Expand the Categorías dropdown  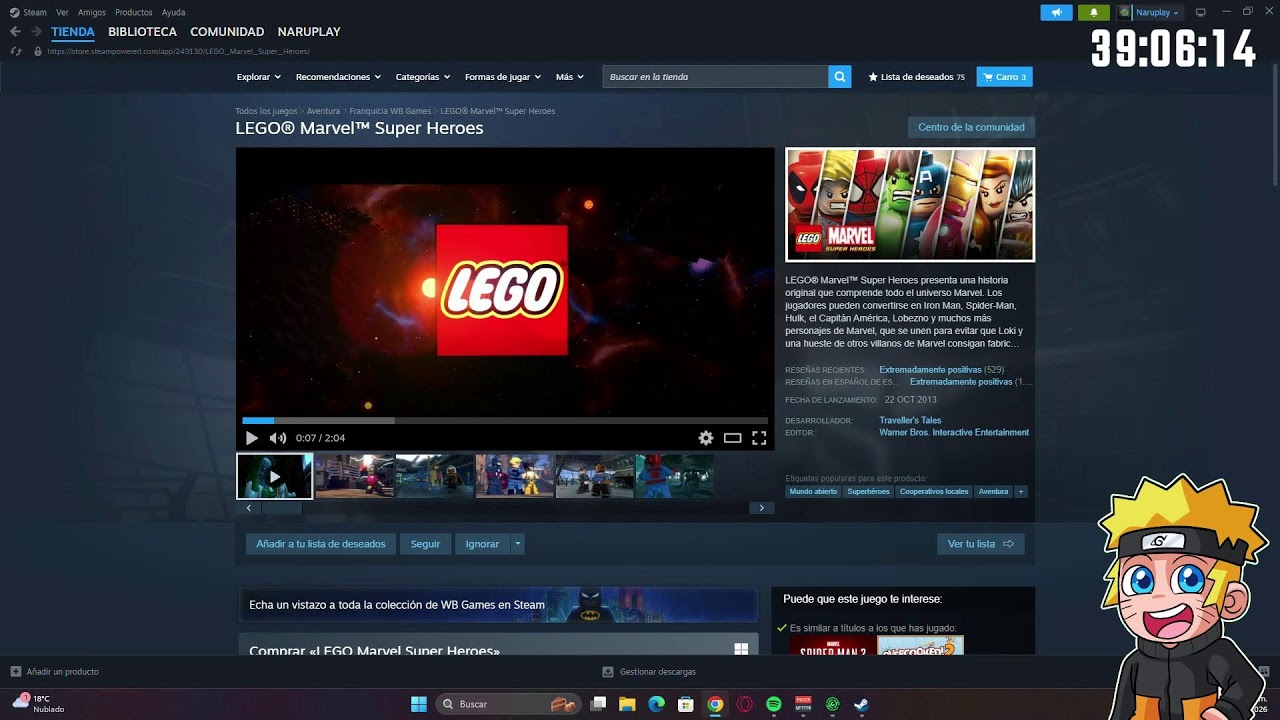pyautogui.click(x=423, y=77)
